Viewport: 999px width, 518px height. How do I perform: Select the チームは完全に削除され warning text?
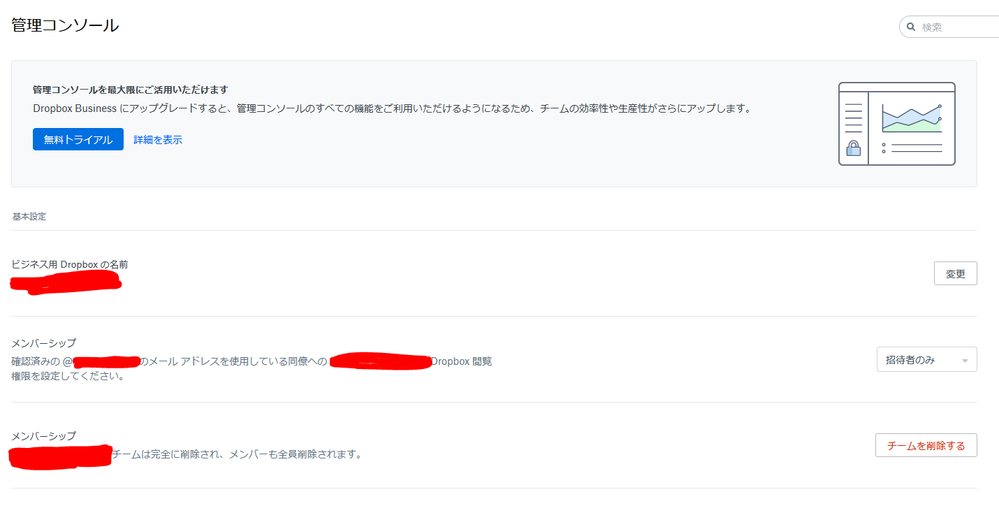click(x=237, y=454)
